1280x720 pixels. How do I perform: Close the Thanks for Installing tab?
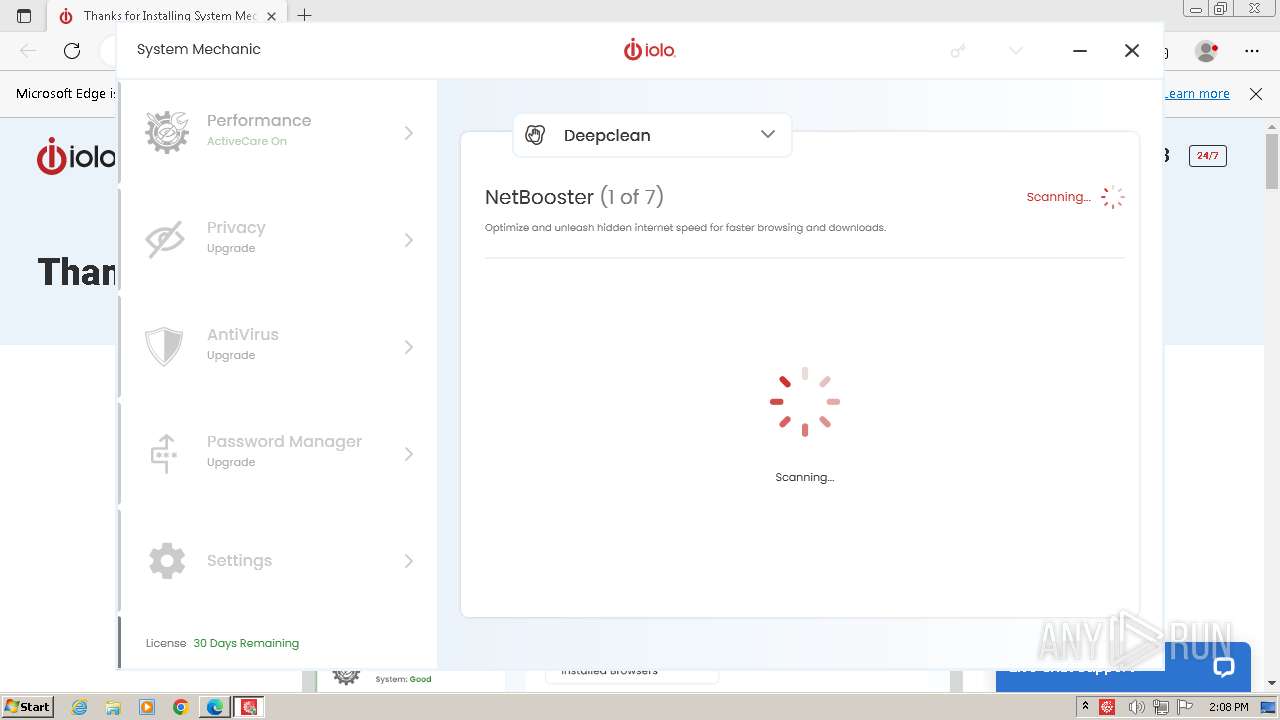tap(271, 16)
